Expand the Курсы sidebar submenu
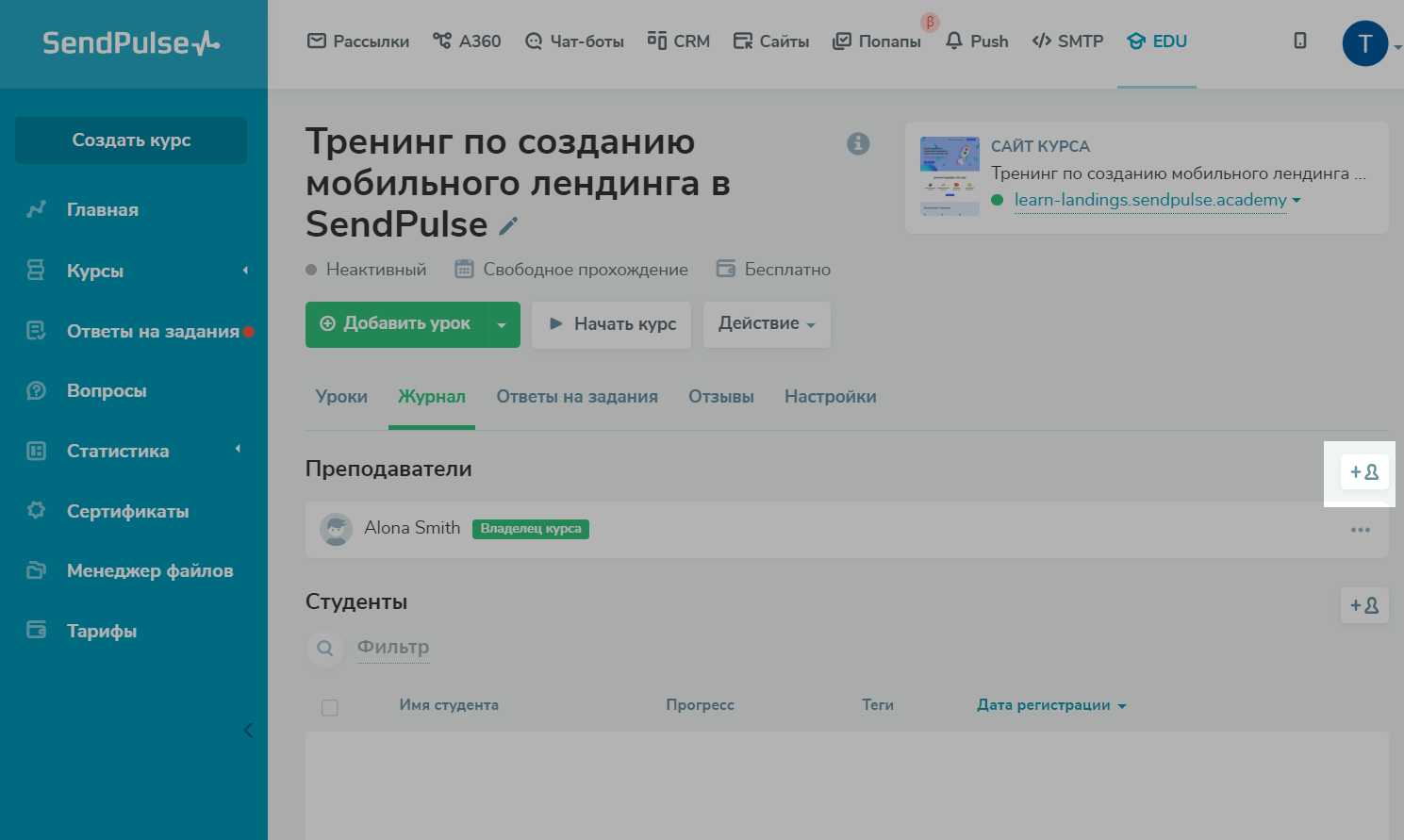Image resolution: width=1404 pixels, height=840 pixels. [x=245, y=271]
